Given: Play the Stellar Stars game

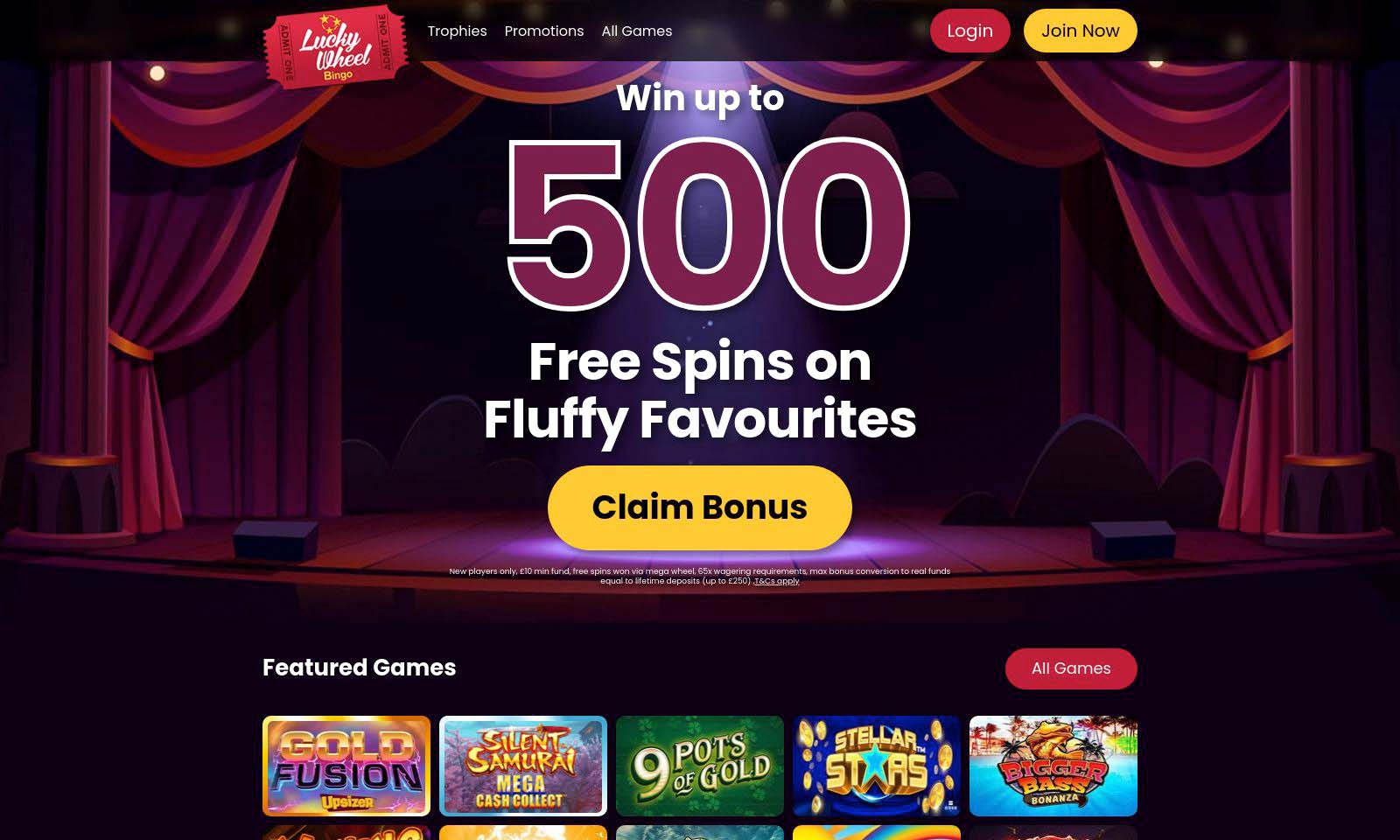Looking at the screenshot, I should pyautogui.click(x=876, y=766).
